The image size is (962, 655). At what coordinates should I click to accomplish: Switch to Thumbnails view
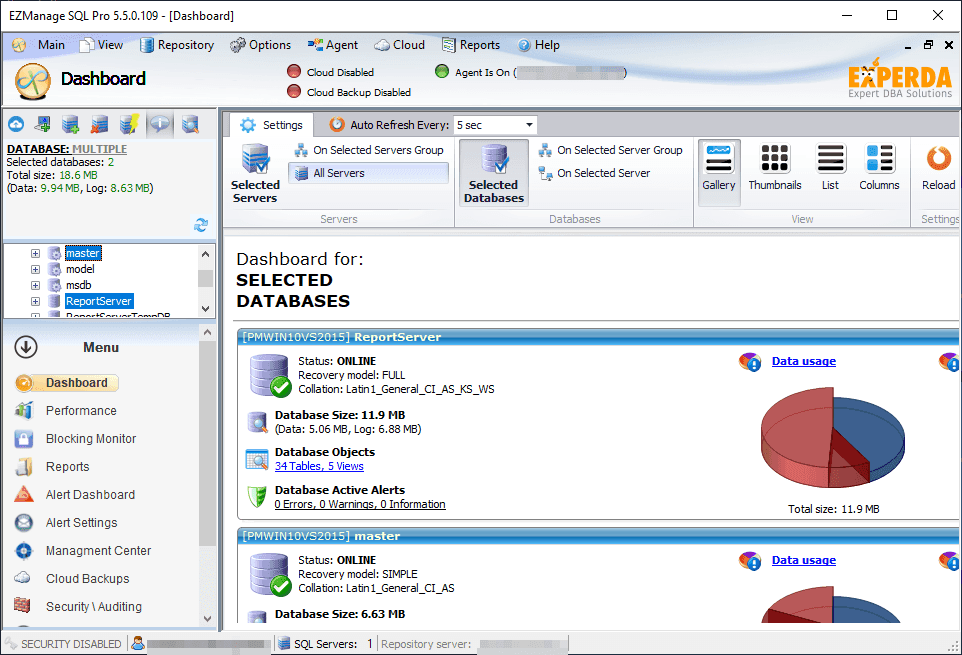[x=775, y=167]
